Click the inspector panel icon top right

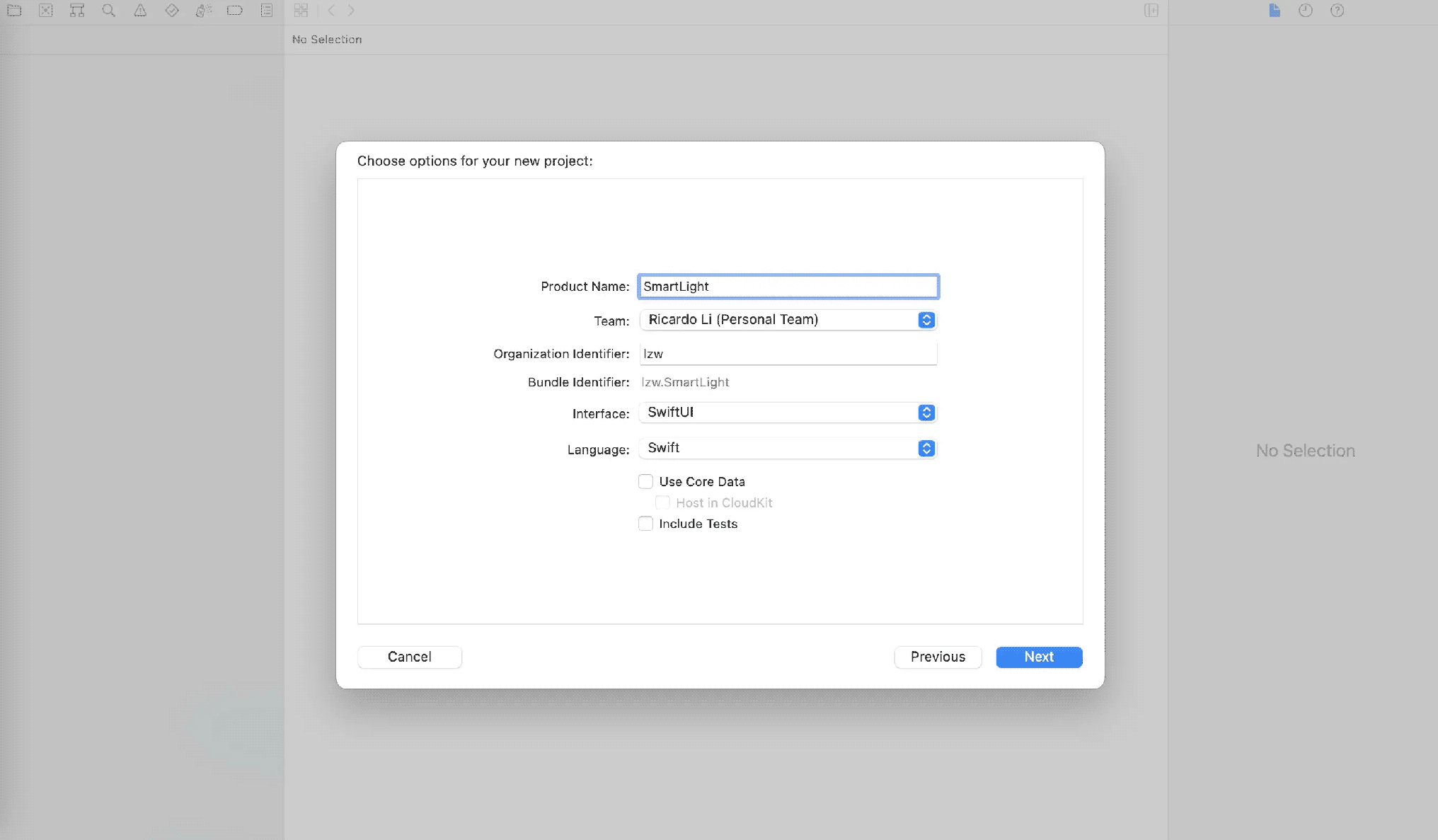[1151, 10]
